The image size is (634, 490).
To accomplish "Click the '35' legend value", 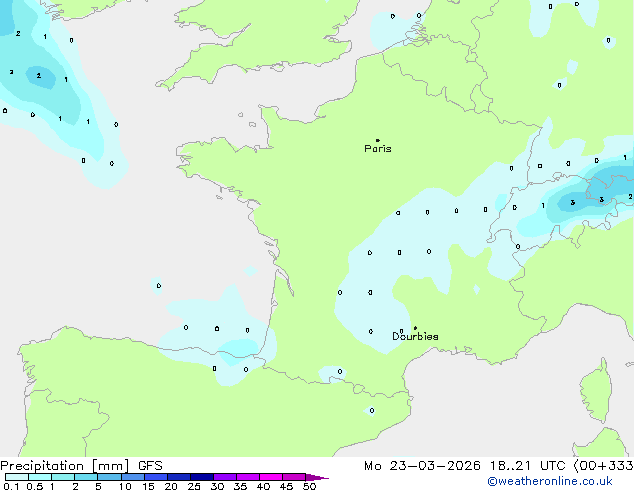I will (240, 486).
